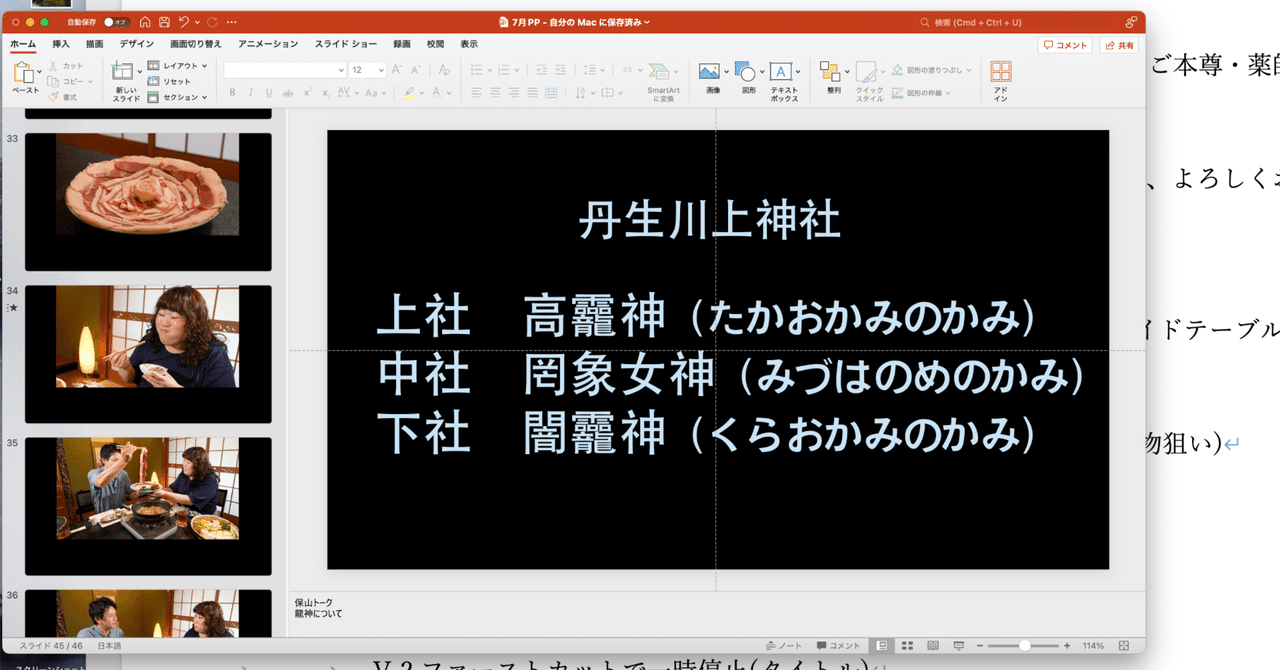Select slide 34 thumbnail of woman eating
This screenshot has height=670, width=1280.
tap(148, 354)
